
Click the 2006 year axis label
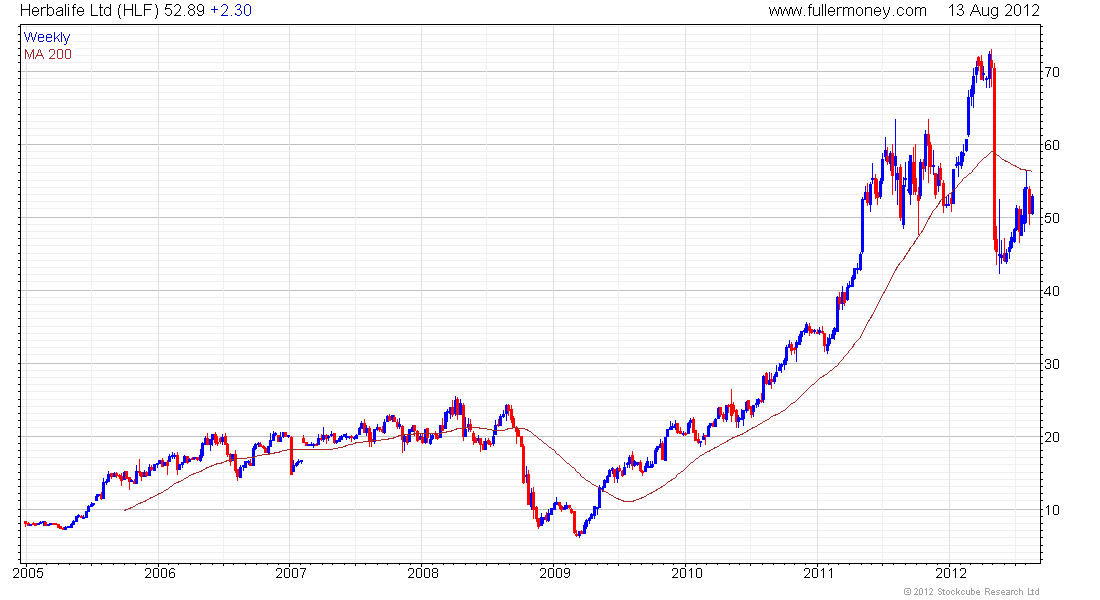point(160,573)
